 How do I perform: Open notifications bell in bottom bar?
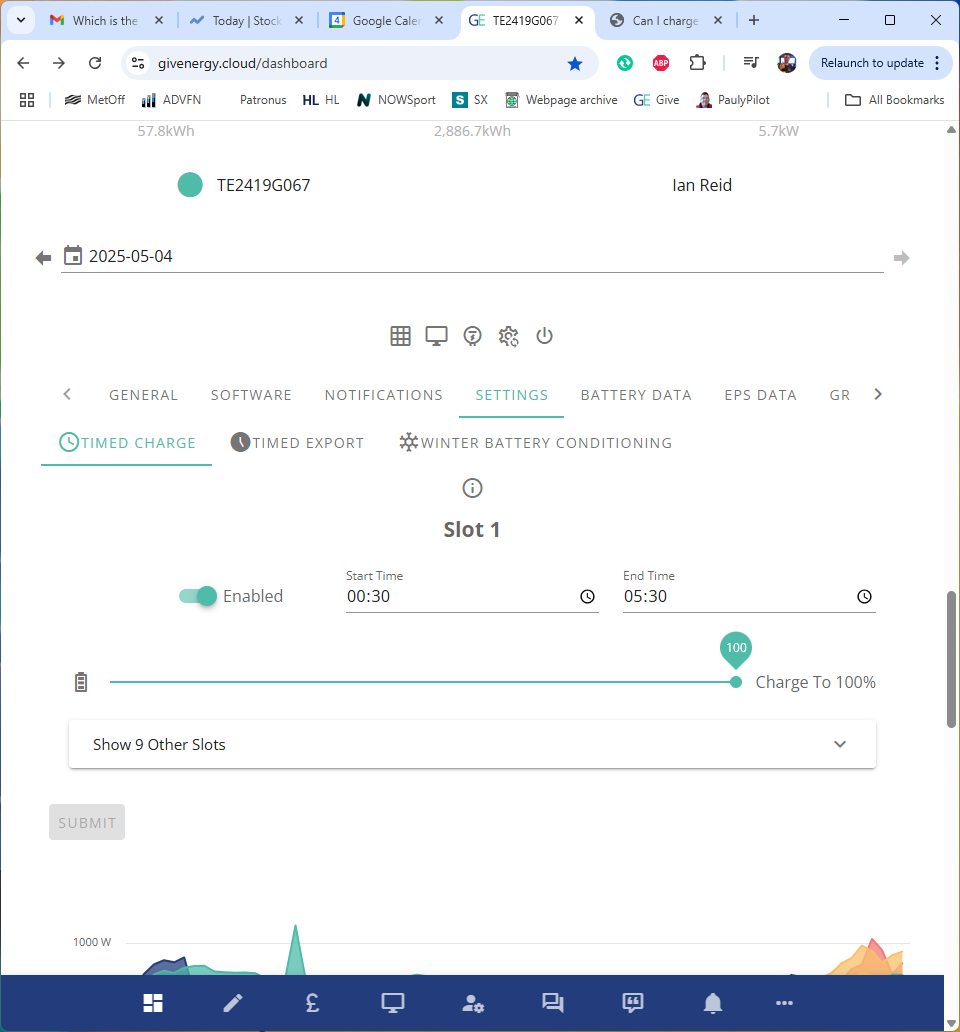click(x=713, y=1003)
